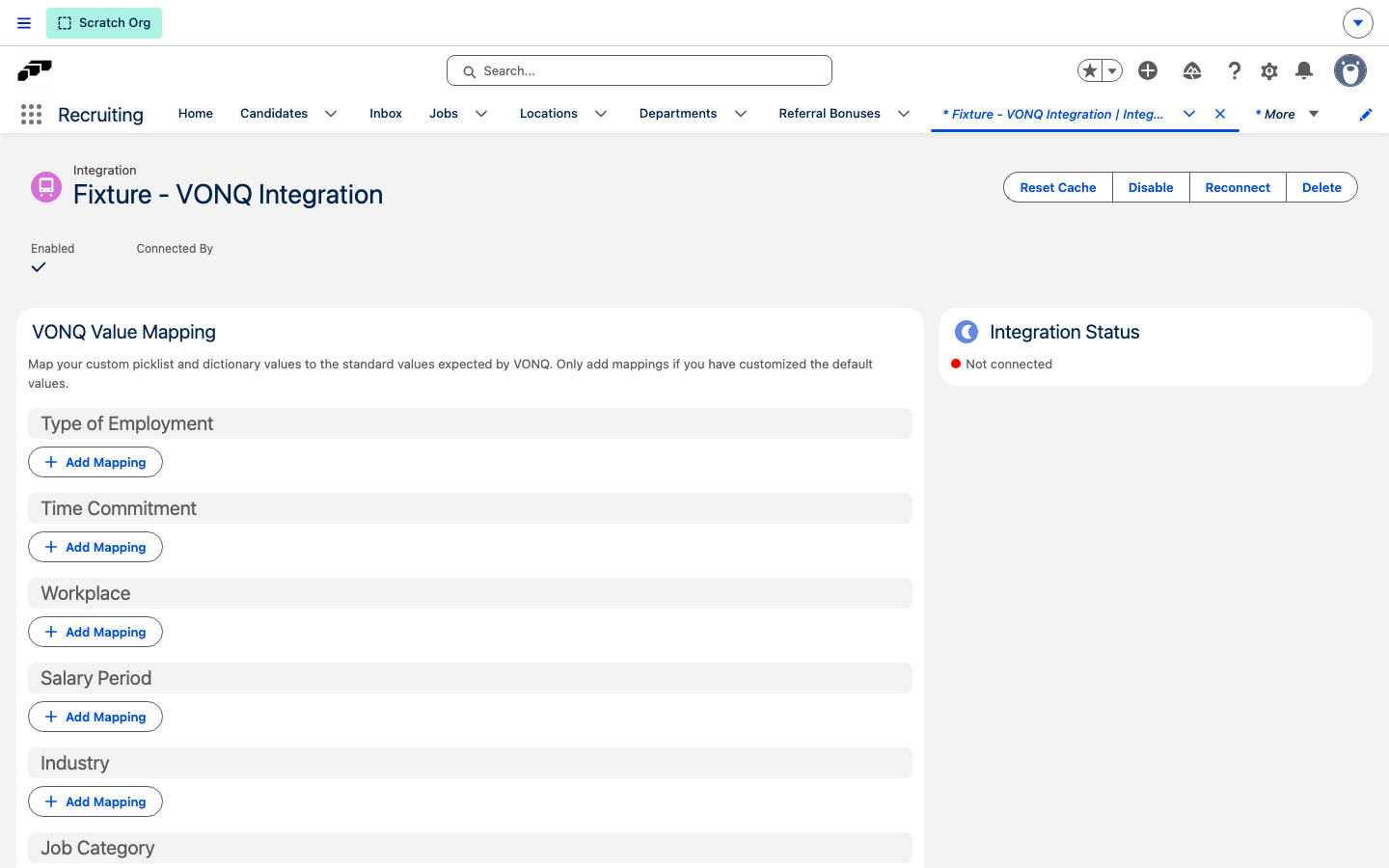Viewport: 1389px width, 868px height.
Task: Expand the Departments tab chevron
Action: (741, 114)
